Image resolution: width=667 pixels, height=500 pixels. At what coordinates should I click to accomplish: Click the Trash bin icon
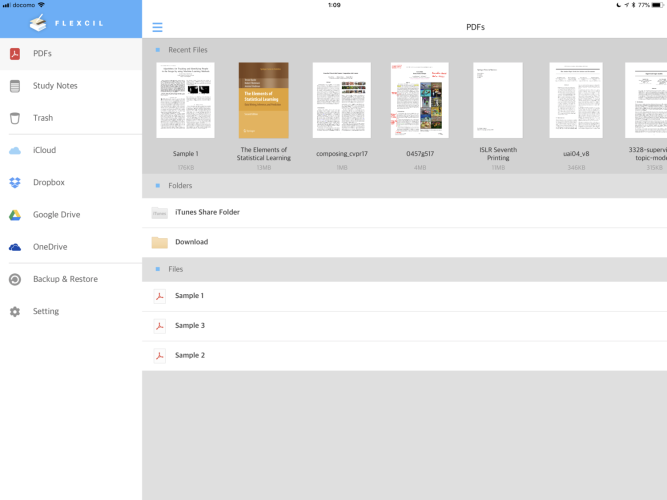[x=15, y=118]
